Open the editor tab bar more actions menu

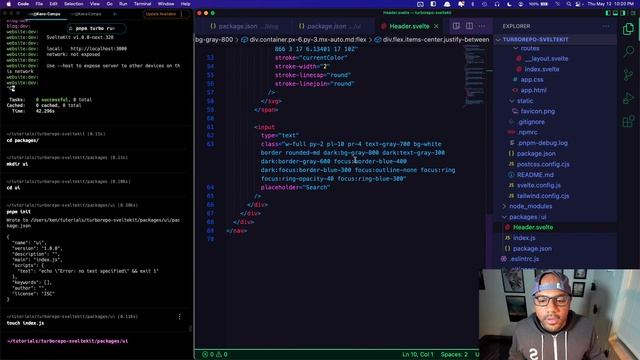click(482, 26)
